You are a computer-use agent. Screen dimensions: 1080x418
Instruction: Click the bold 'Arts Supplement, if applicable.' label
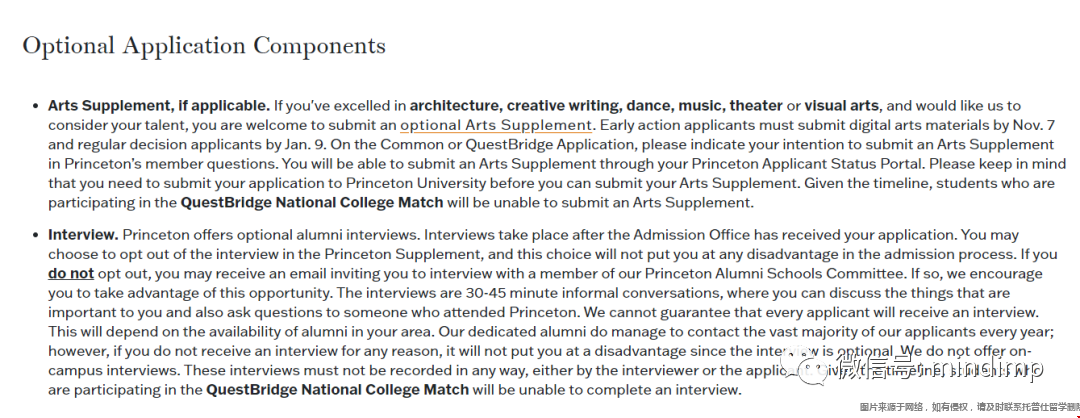pos(159,105)
